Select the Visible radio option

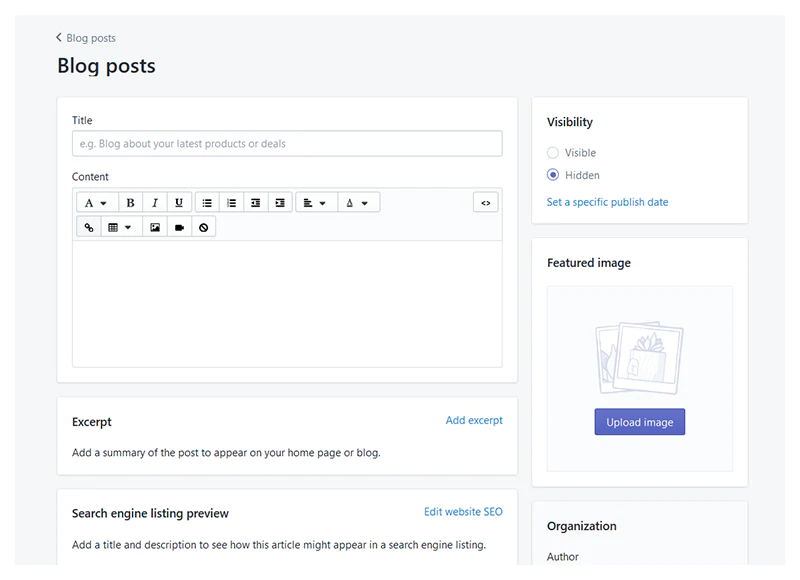[553, 153]
